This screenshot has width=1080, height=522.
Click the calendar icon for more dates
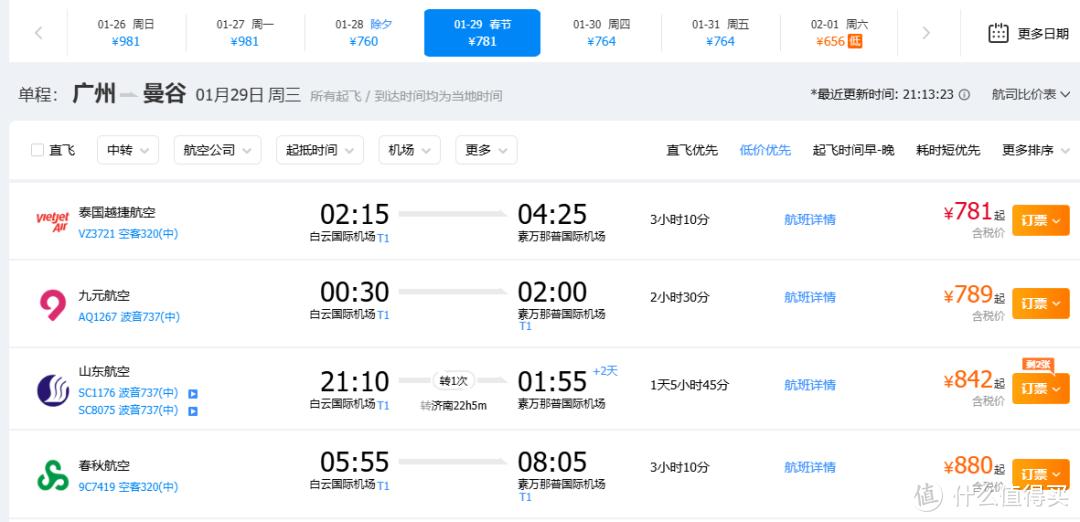tap(998, 33)
